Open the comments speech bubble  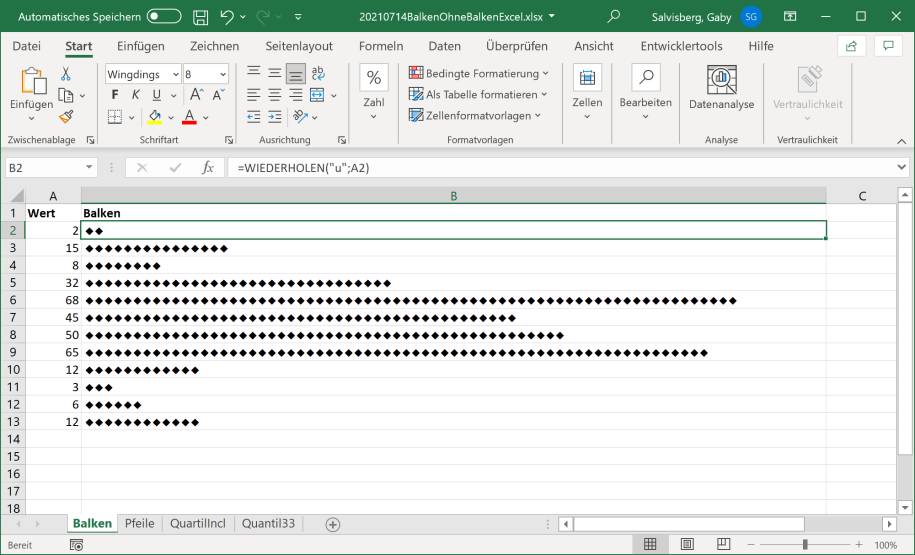888,46
